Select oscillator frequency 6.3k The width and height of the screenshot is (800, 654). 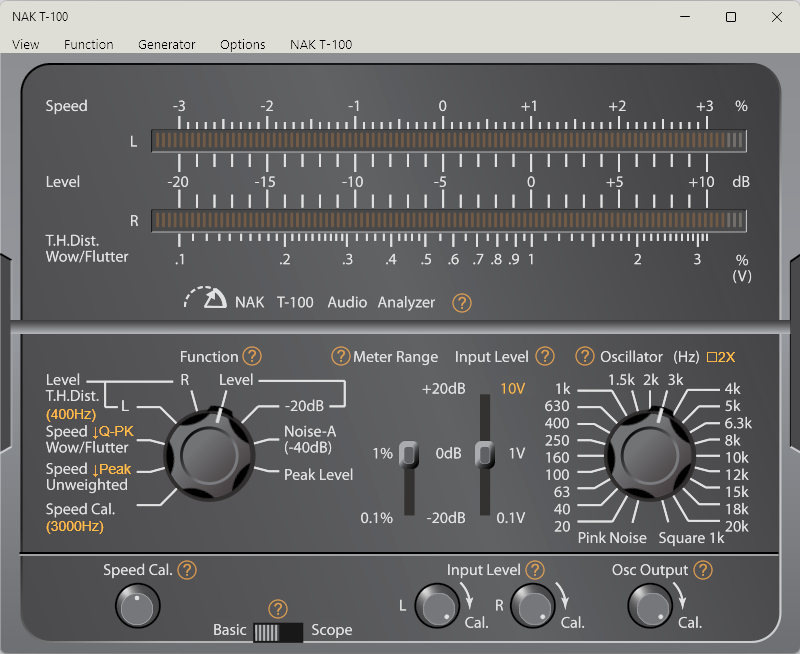[738, 423]
